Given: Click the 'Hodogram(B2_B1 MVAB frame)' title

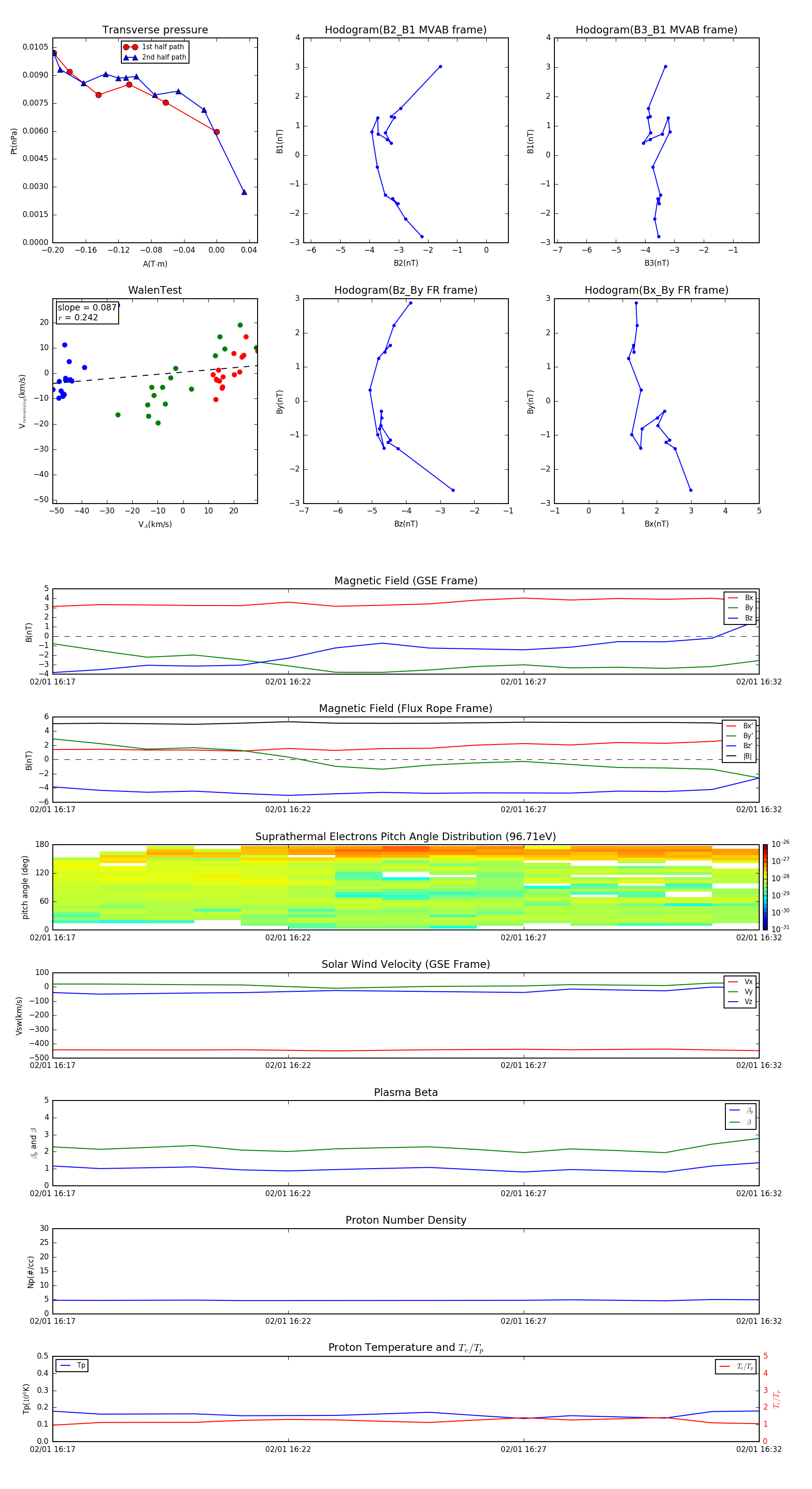Looking at the screenshot, I should point(406,29).
